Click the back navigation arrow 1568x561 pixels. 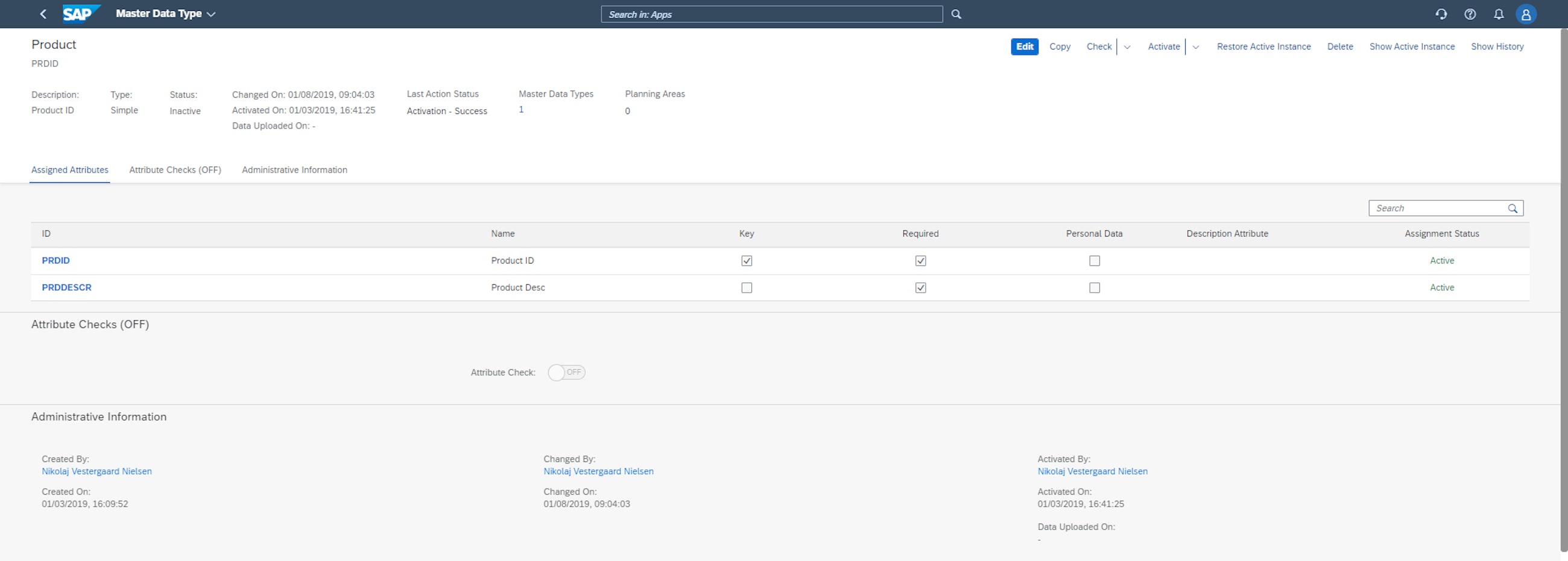42,13
